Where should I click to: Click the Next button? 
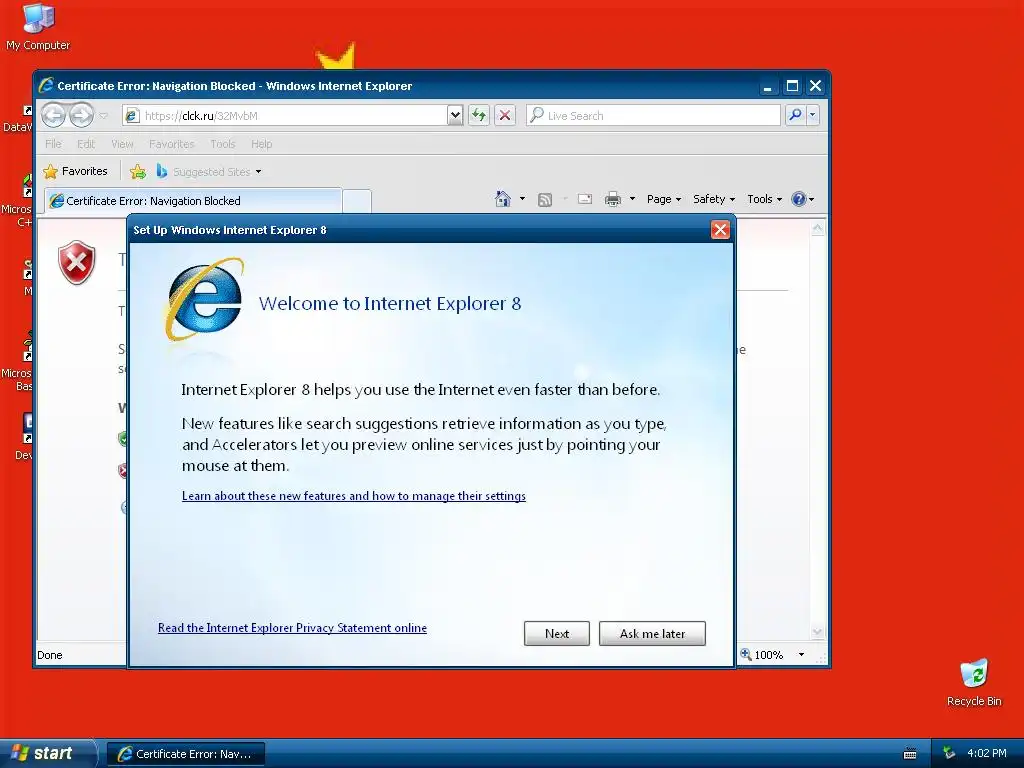556,633
